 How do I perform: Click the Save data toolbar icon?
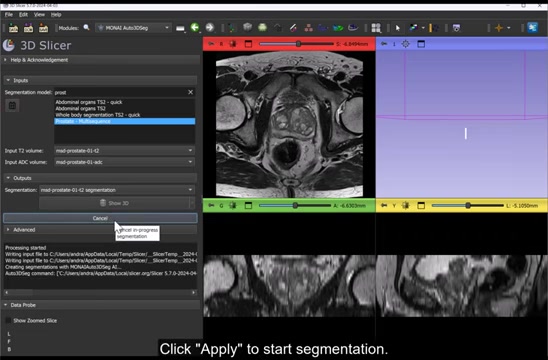pos(43,28)
